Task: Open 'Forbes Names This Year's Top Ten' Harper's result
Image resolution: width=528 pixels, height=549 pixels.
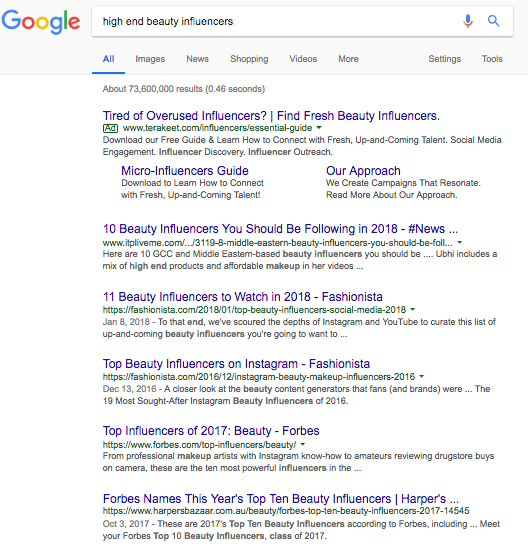Action: coord(281,499)
